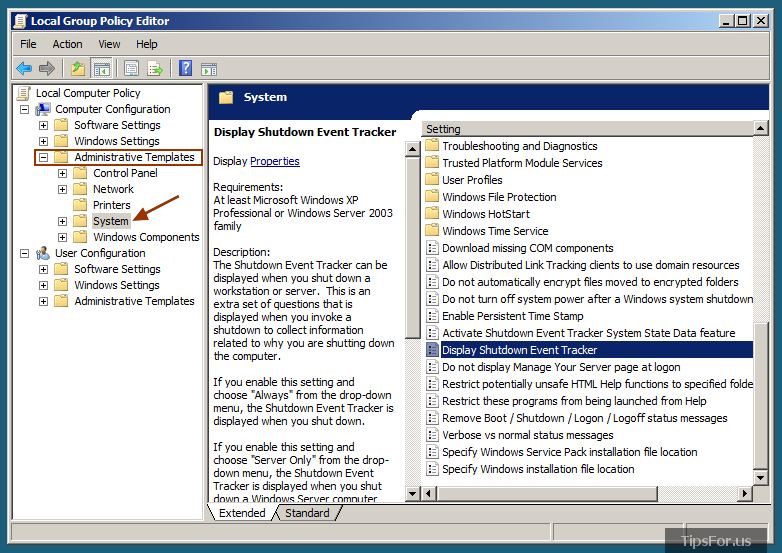Screen dimensions: 782x553
Task: Click horizontal scrollbar right arrow
Action: pos(745,493)
